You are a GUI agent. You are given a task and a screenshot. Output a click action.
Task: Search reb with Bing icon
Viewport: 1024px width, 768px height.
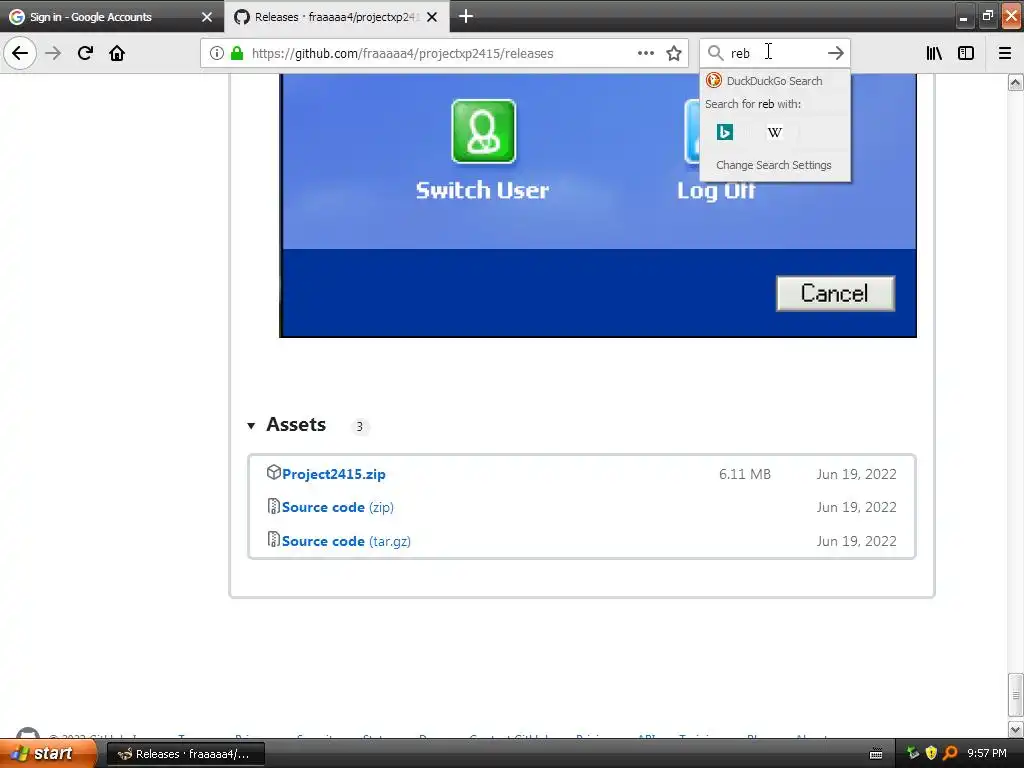tap(725, 132)
